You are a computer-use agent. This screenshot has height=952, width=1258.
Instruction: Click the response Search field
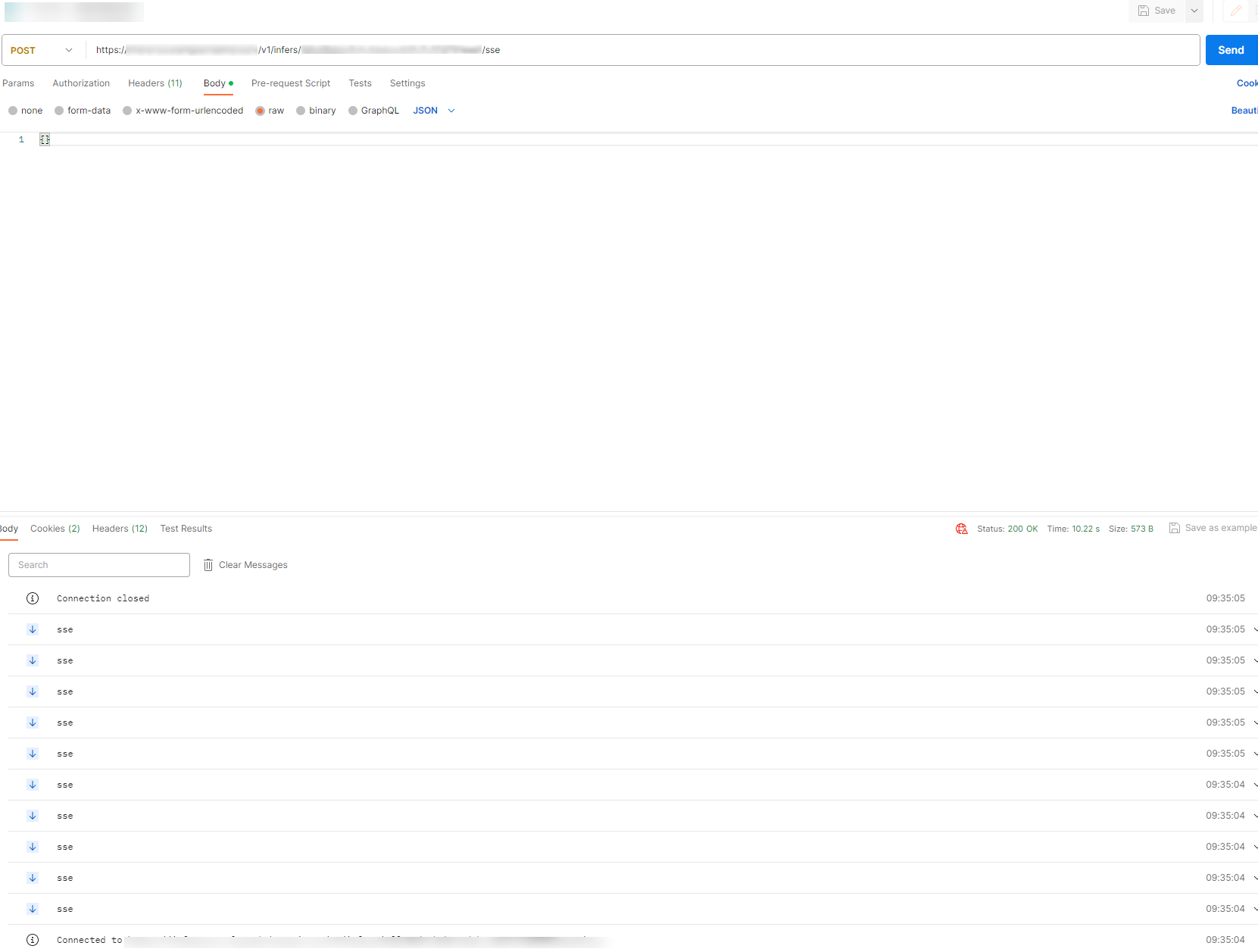pos(99,565)
